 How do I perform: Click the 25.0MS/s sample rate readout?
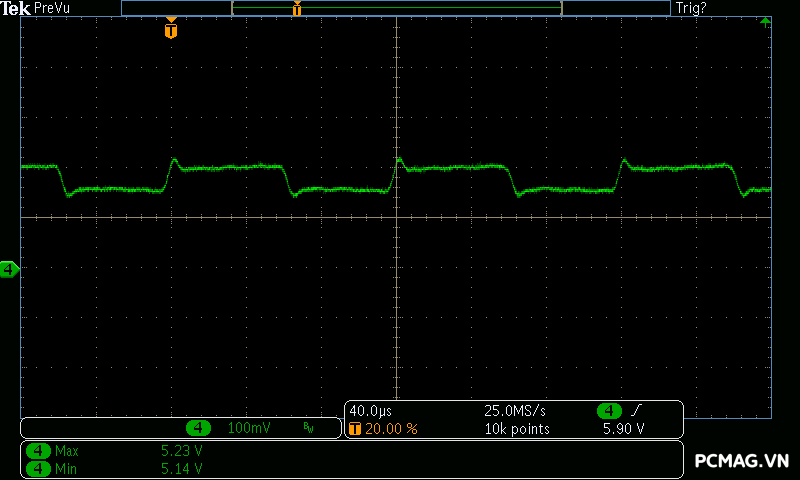(x=514, y=411)
